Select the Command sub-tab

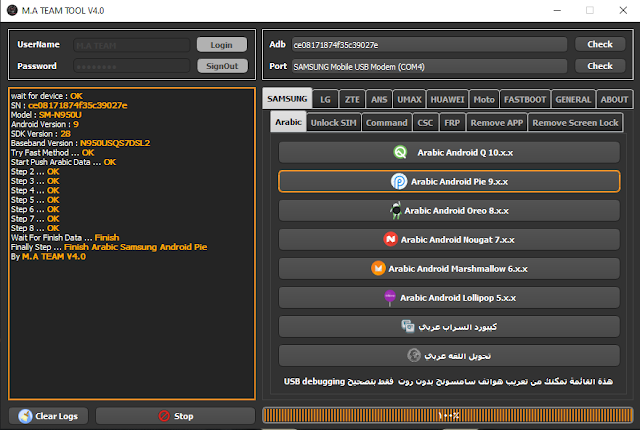[x=387, y=123]
